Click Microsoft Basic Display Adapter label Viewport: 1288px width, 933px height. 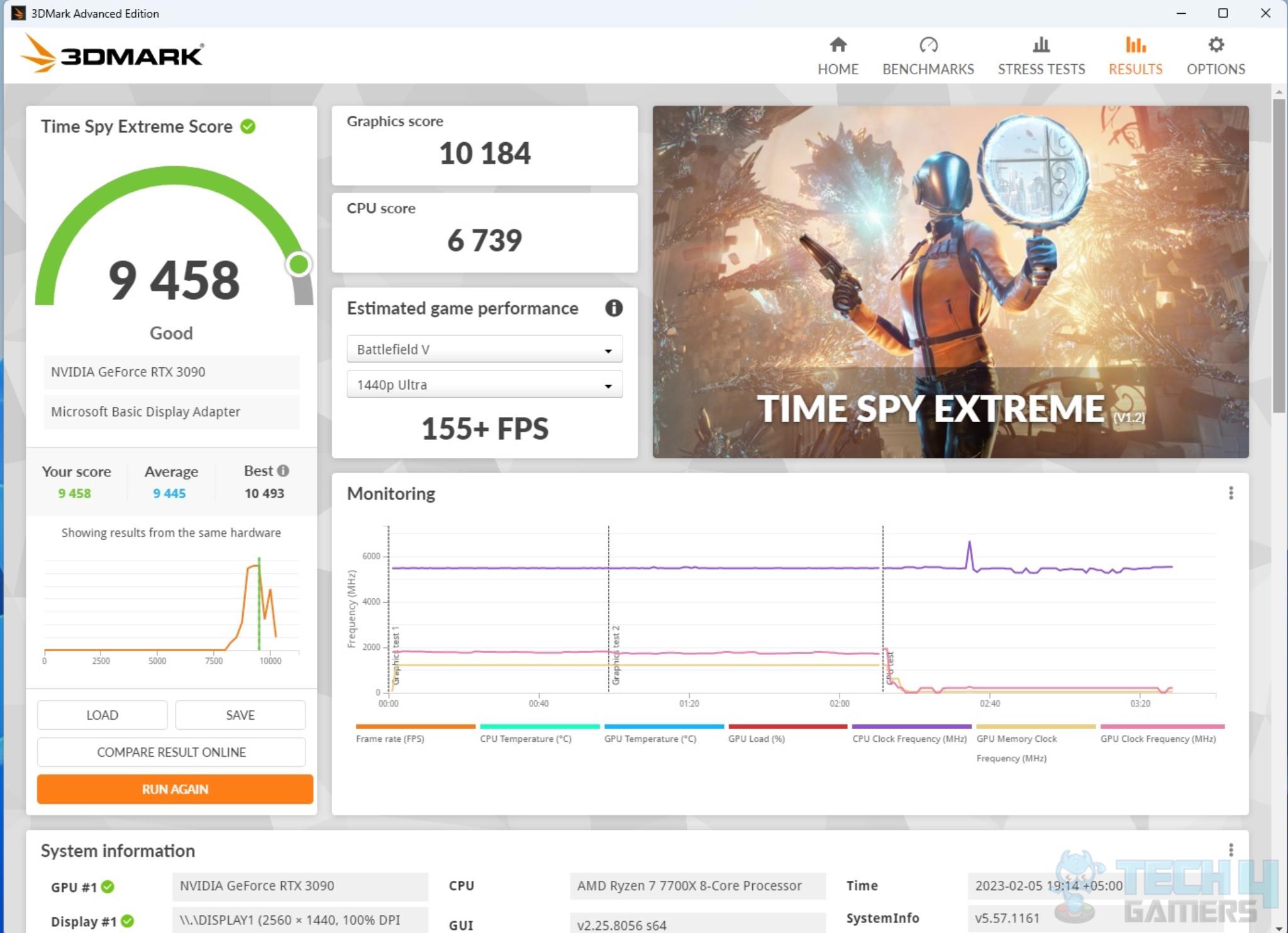coord(171,411)
